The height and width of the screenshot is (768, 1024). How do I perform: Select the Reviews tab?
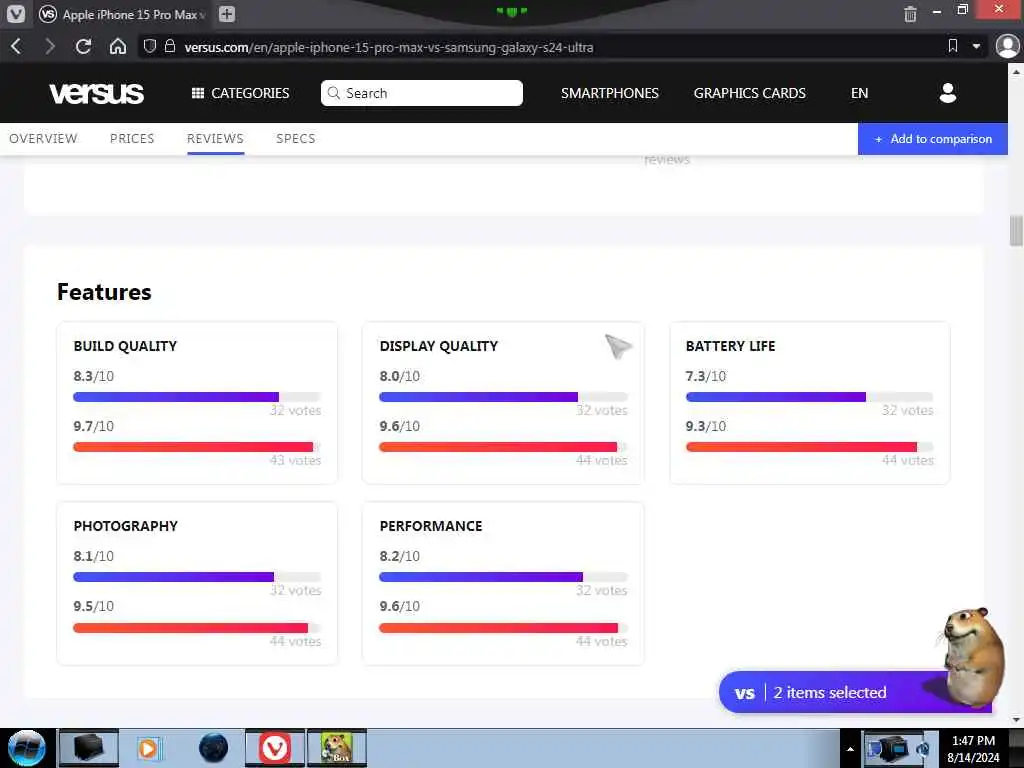click(x=215, y=138)
